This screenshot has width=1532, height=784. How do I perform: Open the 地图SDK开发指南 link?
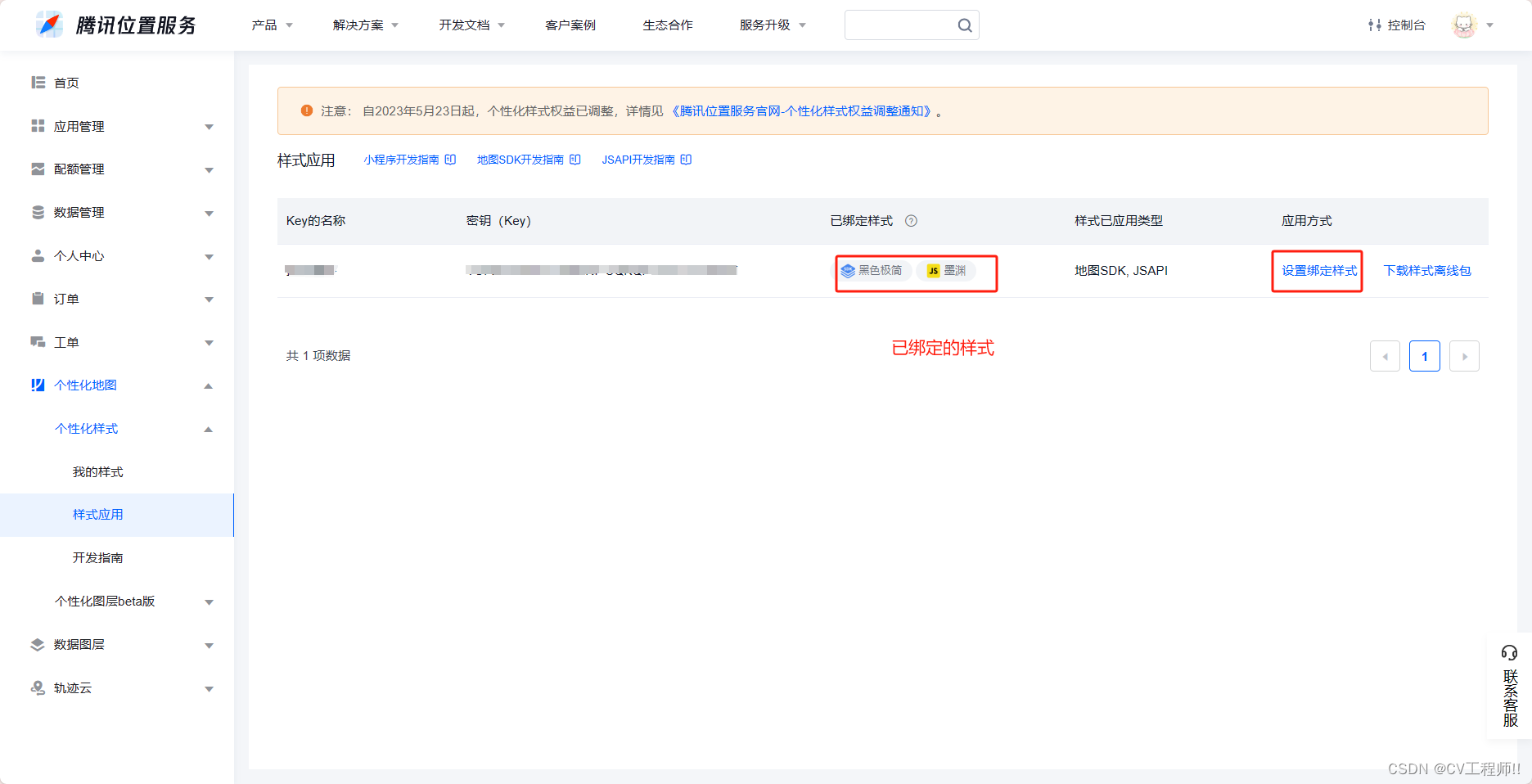pos(520,160)
